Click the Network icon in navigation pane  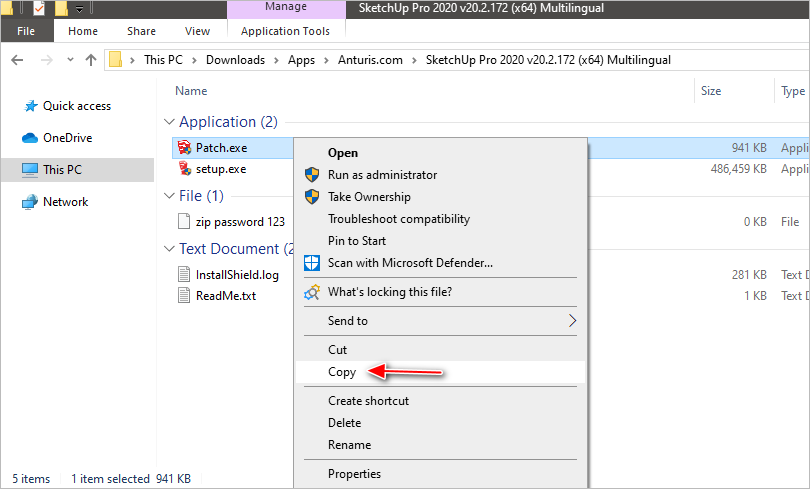point(30,202)
